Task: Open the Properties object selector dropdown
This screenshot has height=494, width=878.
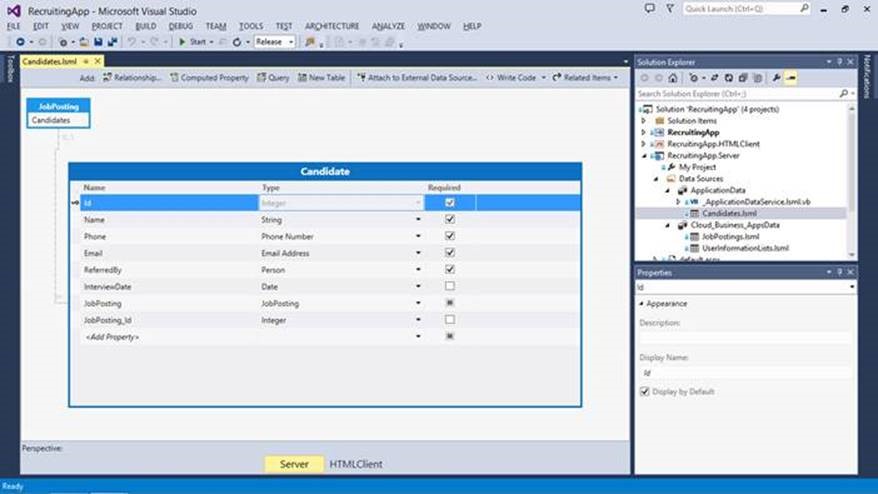Action: (852, 287)
